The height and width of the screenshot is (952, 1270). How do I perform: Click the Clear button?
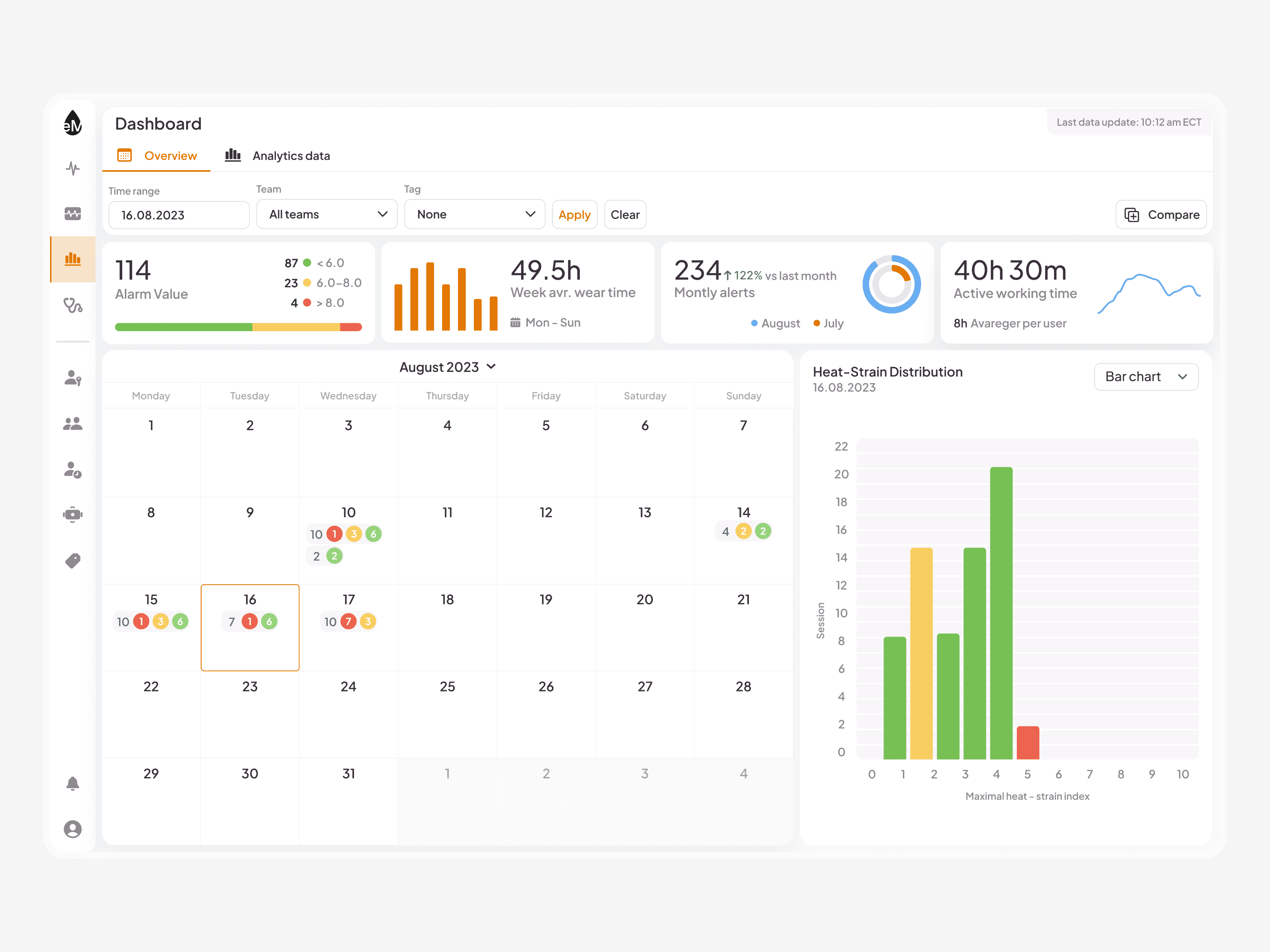point(625,215)
